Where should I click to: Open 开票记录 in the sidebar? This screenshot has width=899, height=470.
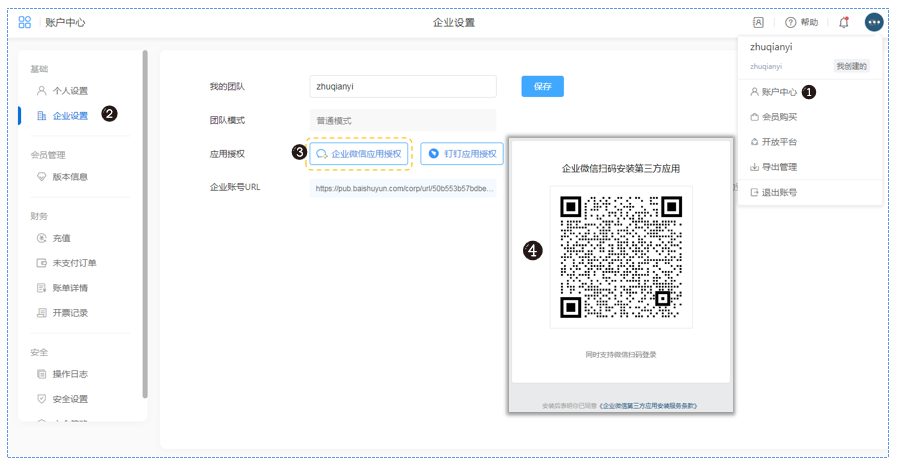coord(69,313)
